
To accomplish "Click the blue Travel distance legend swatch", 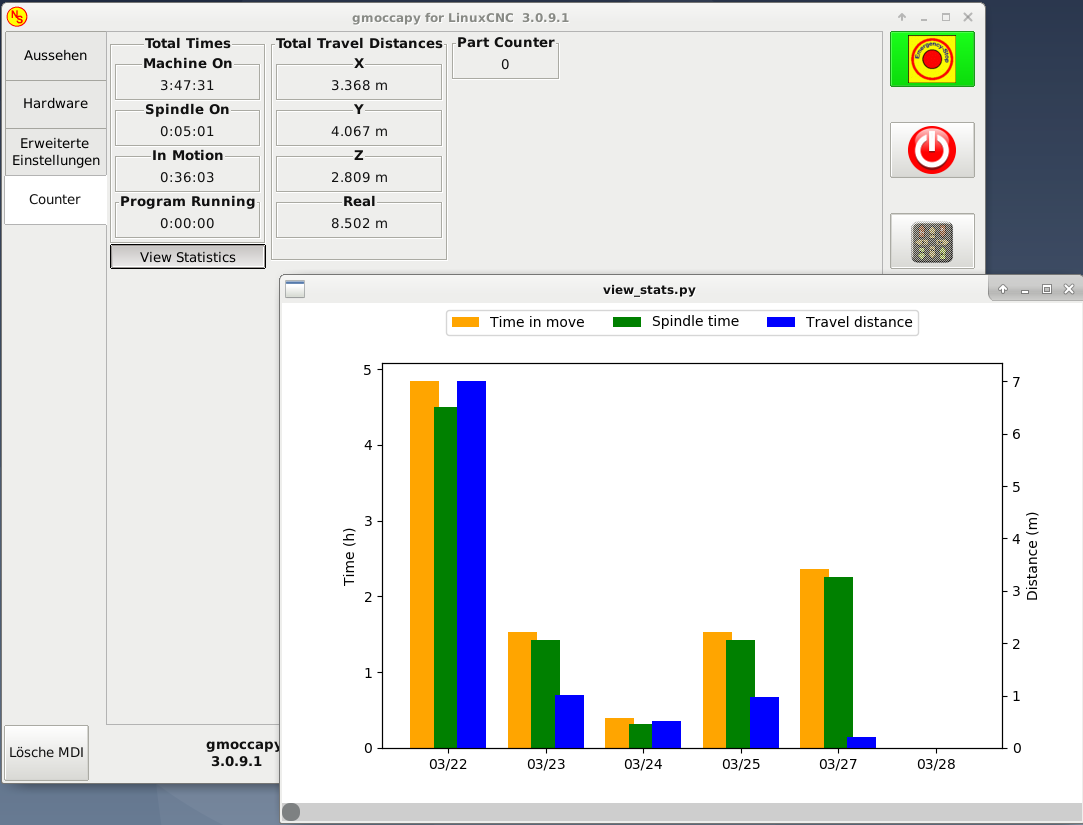I will tap(781, 322).
